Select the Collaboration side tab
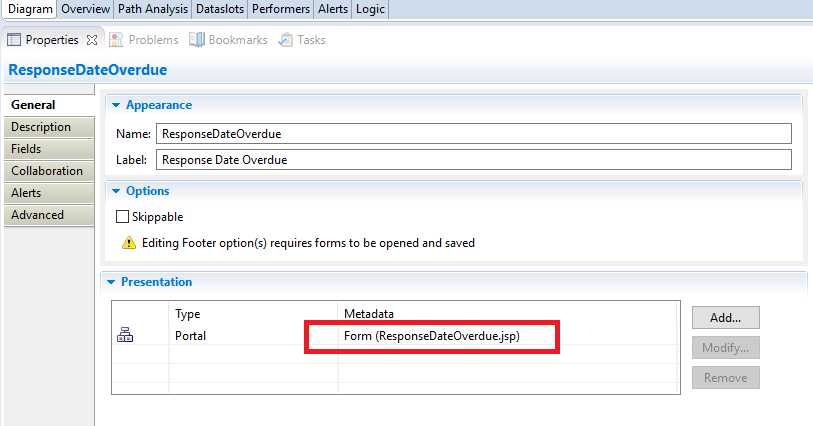813x426 pixels. click(49, 171)
